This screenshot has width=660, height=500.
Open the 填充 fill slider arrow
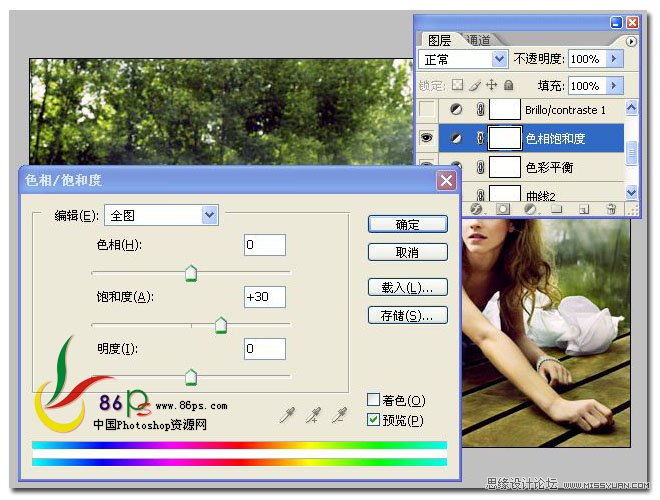pos(614,85)
